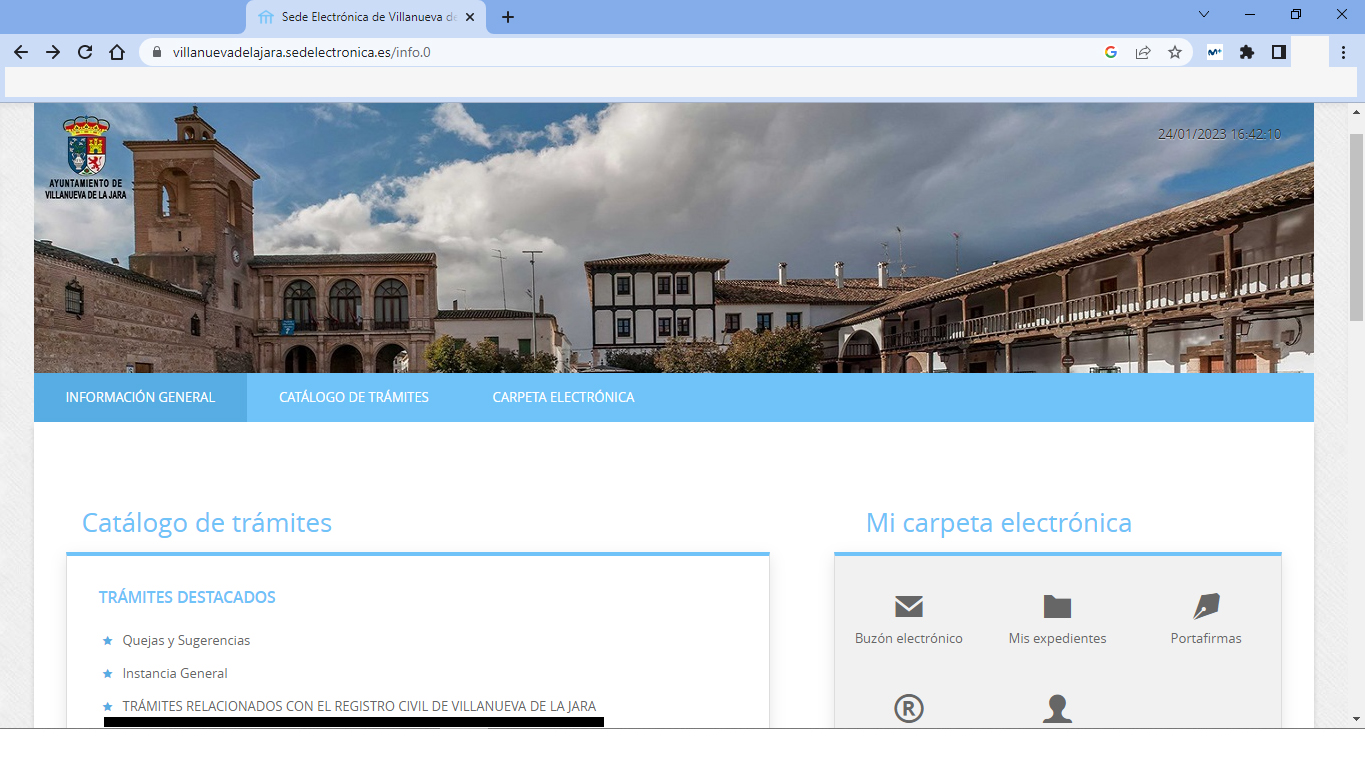Open the Carpeta Electrónica tab
Image resolution: width=1365 pixels, height=768 pixels.
click(x=563, y=397)
